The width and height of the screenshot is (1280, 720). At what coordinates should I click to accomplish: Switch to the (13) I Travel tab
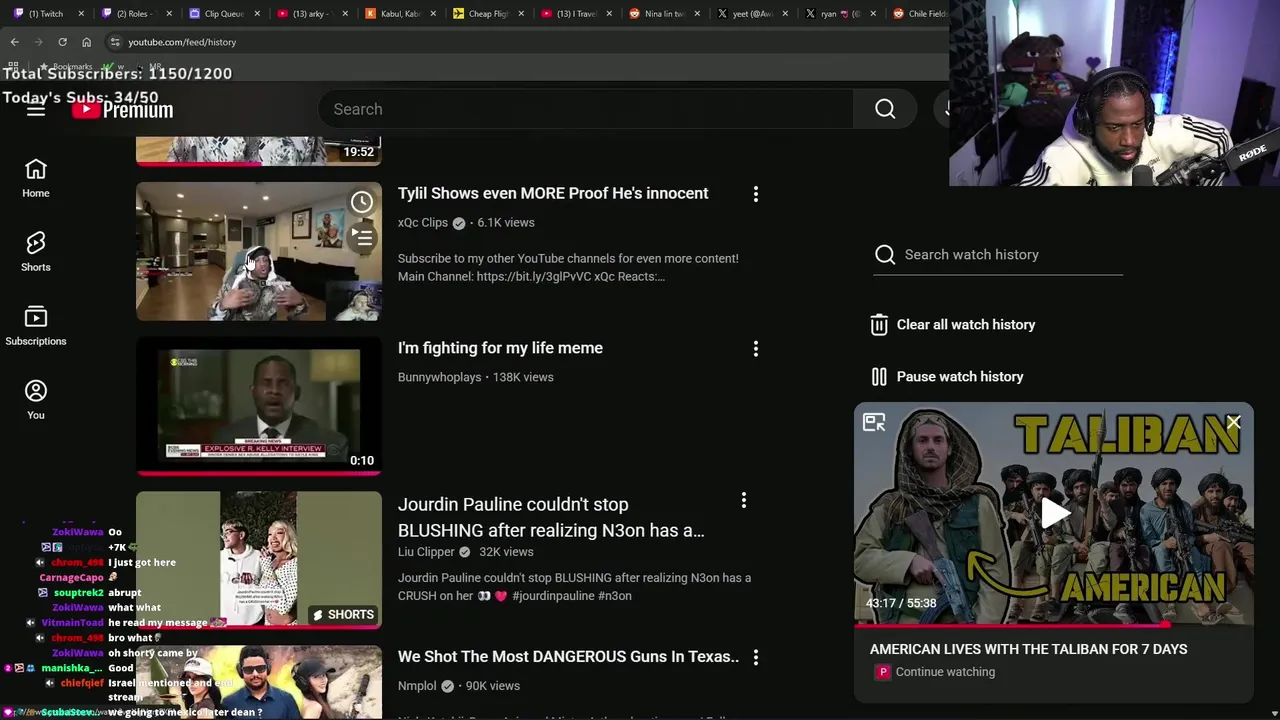tap(576, 14)
